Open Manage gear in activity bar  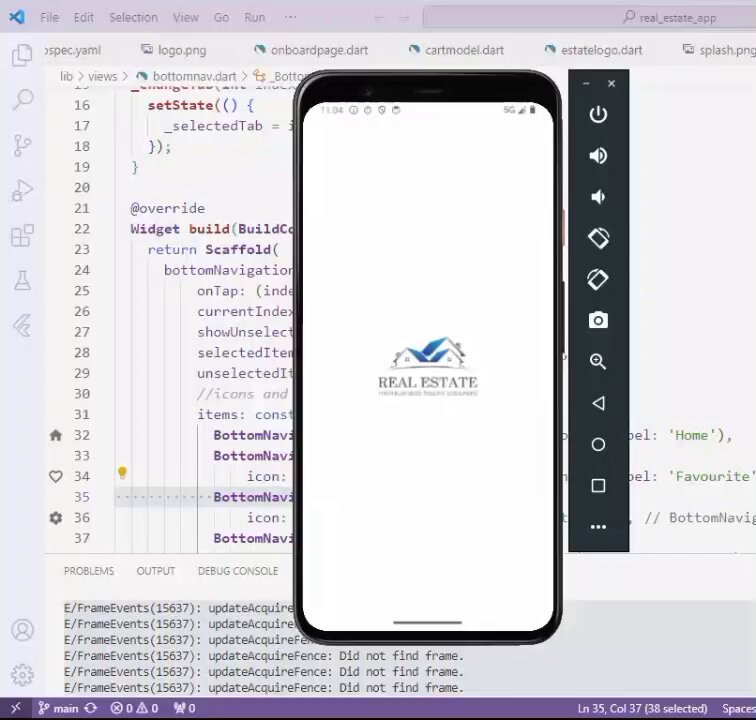pos(22,675)
